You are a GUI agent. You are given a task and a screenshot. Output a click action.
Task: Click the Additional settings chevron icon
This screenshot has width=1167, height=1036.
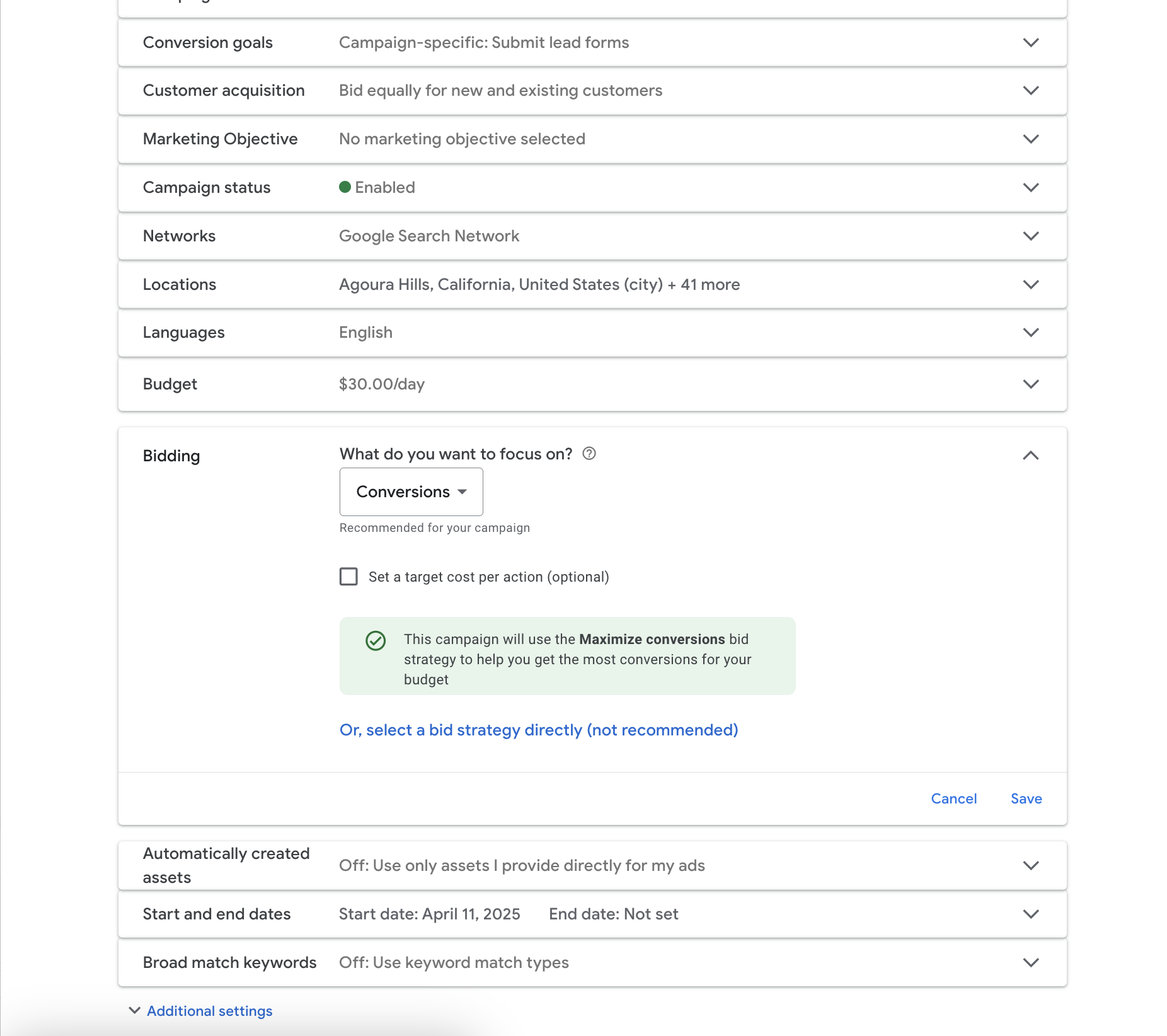click(x=134, y=1010)
